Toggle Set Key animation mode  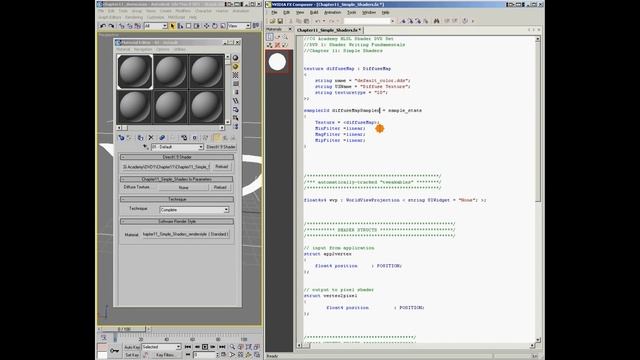click(132, 355)
